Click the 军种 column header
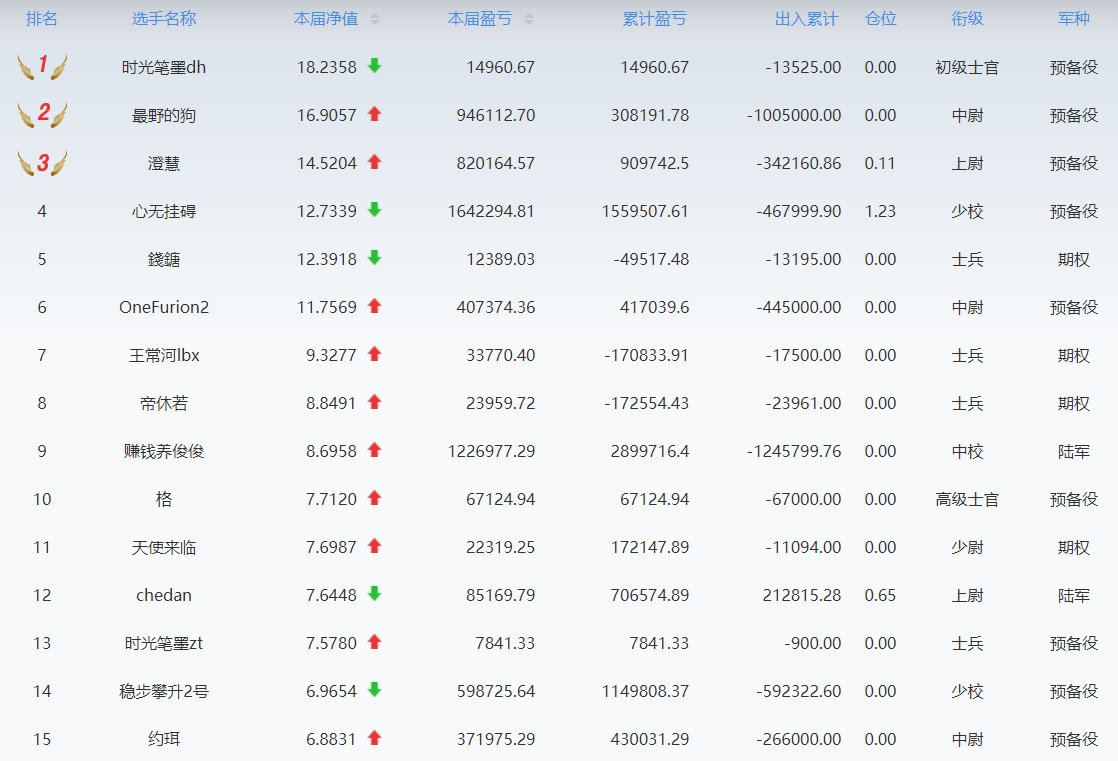 (1074, 19)
